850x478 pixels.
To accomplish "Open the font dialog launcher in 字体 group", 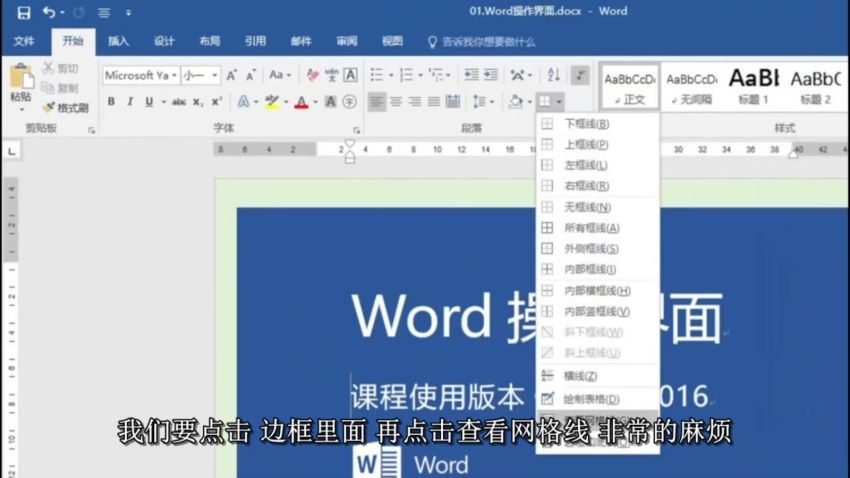I will (x=356, y=130).
